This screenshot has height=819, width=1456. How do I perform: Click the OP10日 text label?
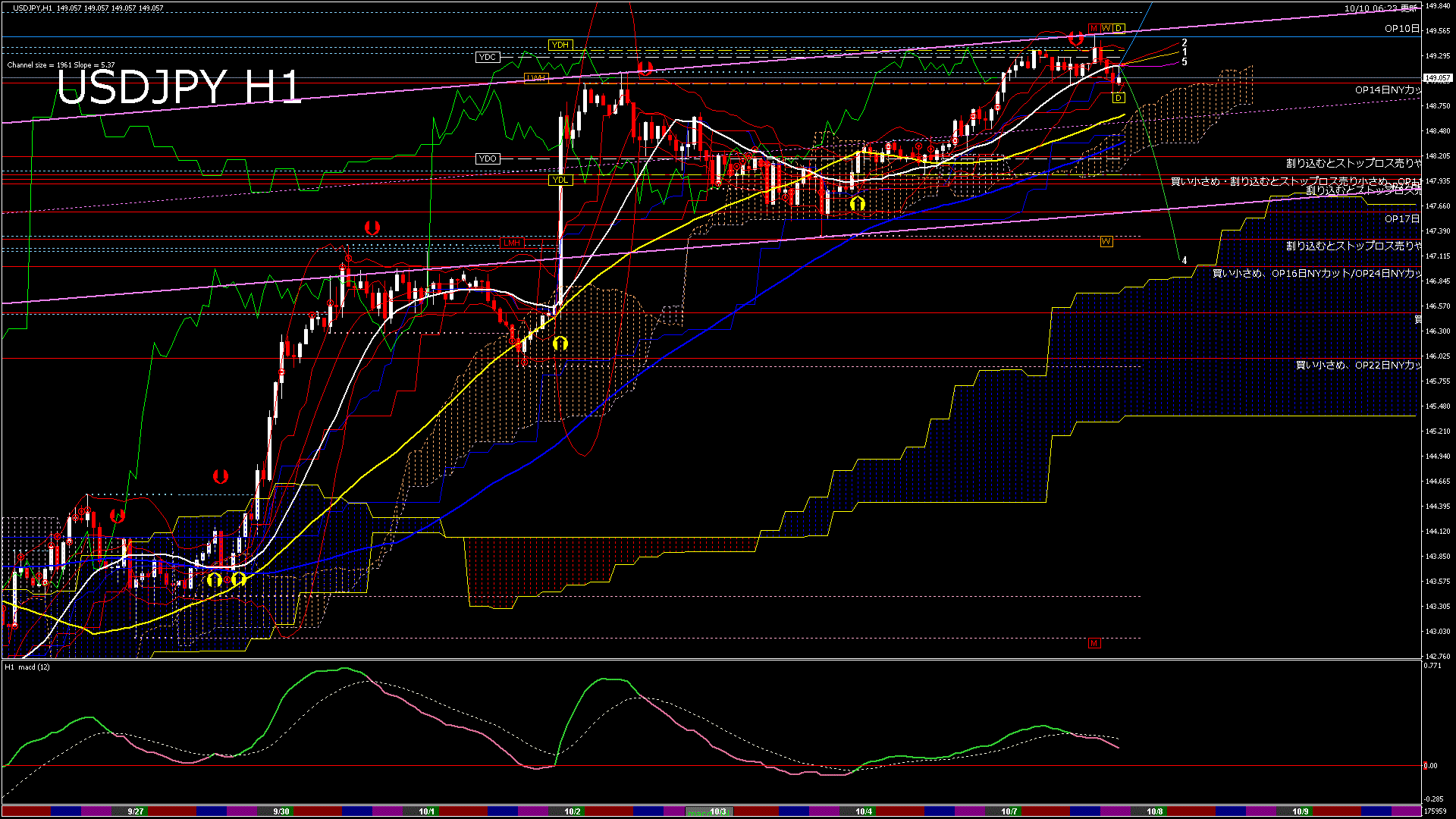pyautogui.click(x=1401, y=29)
